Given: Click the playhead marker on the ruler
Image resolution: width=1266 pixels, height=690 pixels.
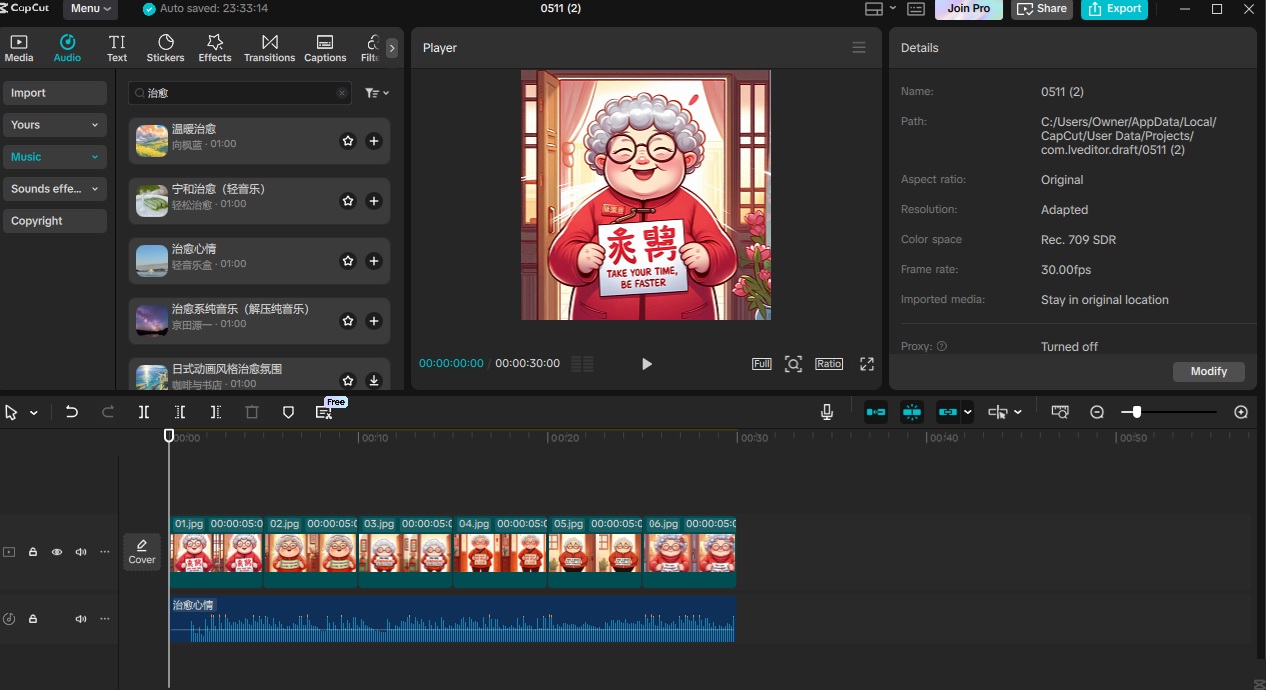Looking at the screenshot, I should [x=169, y=436].
